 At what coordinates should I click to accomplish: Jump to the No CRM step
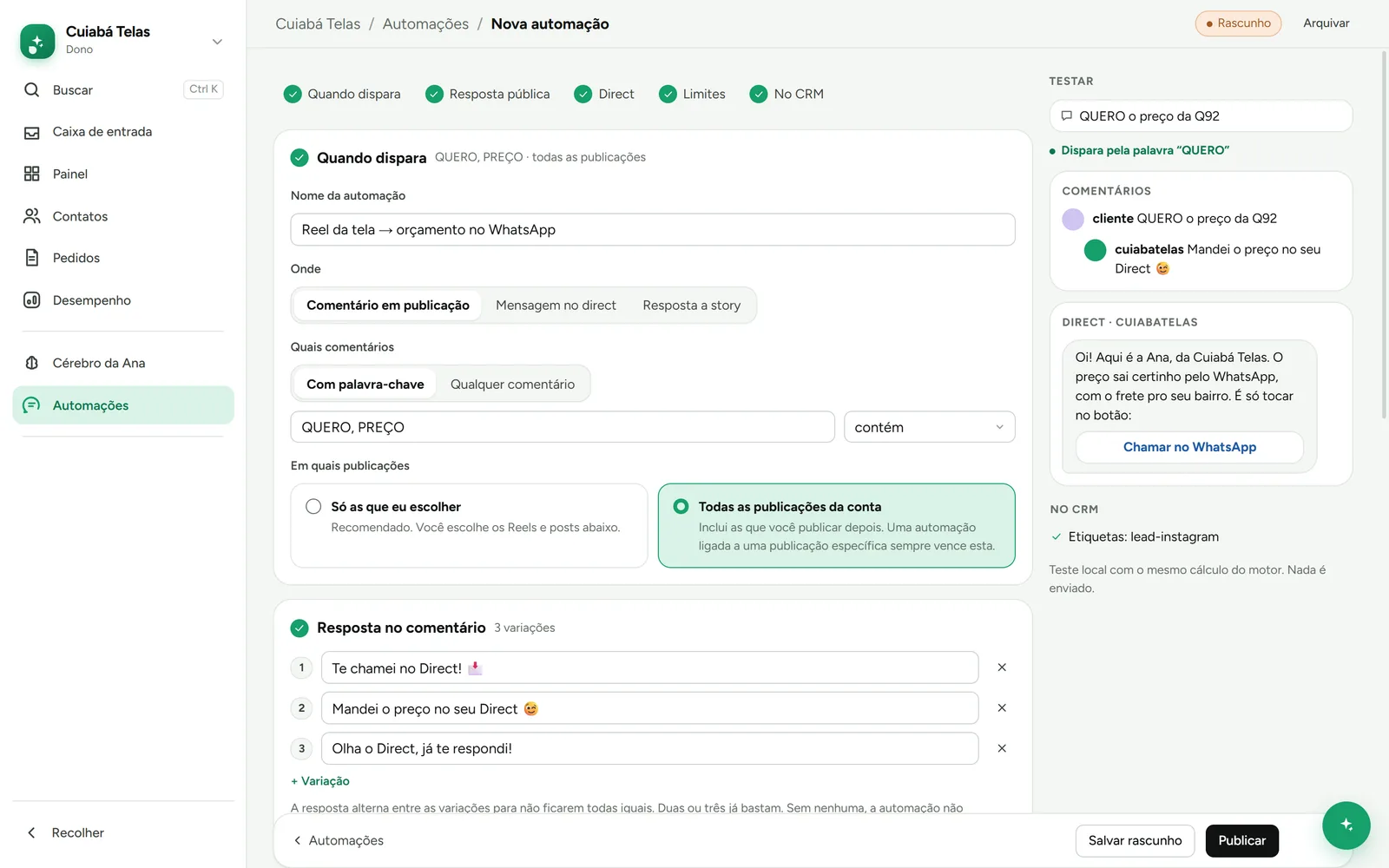pyautogui.click(x=787, y=94)
